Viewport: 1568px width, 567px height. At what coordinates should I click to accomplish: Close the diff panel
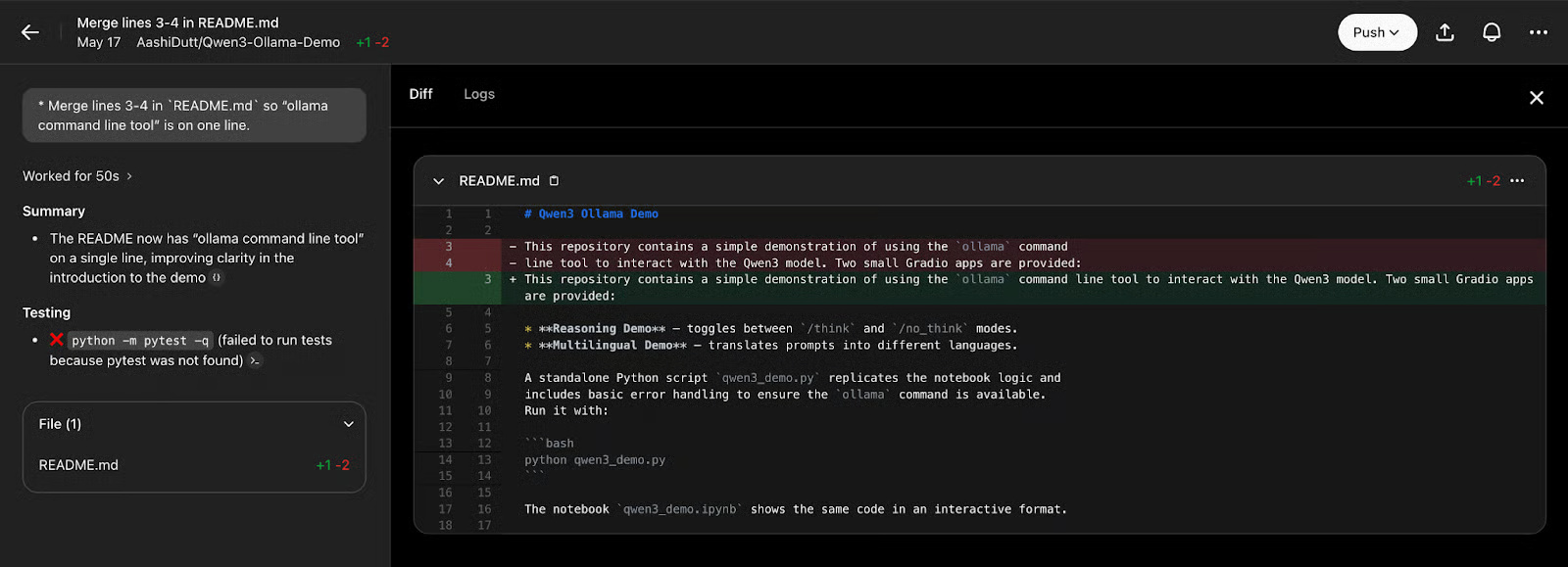click(1536, 98)
